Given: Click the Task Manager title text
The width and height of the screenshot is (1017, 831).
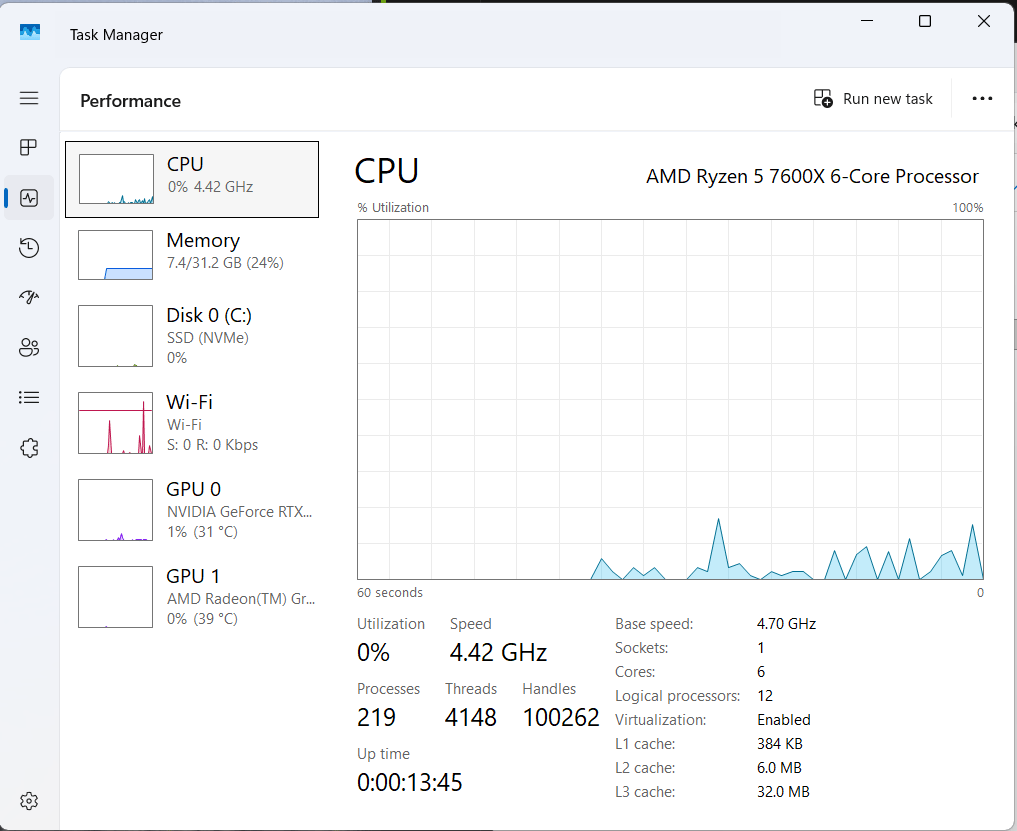Looking at the screenshot, I should [x=116, y=35].
